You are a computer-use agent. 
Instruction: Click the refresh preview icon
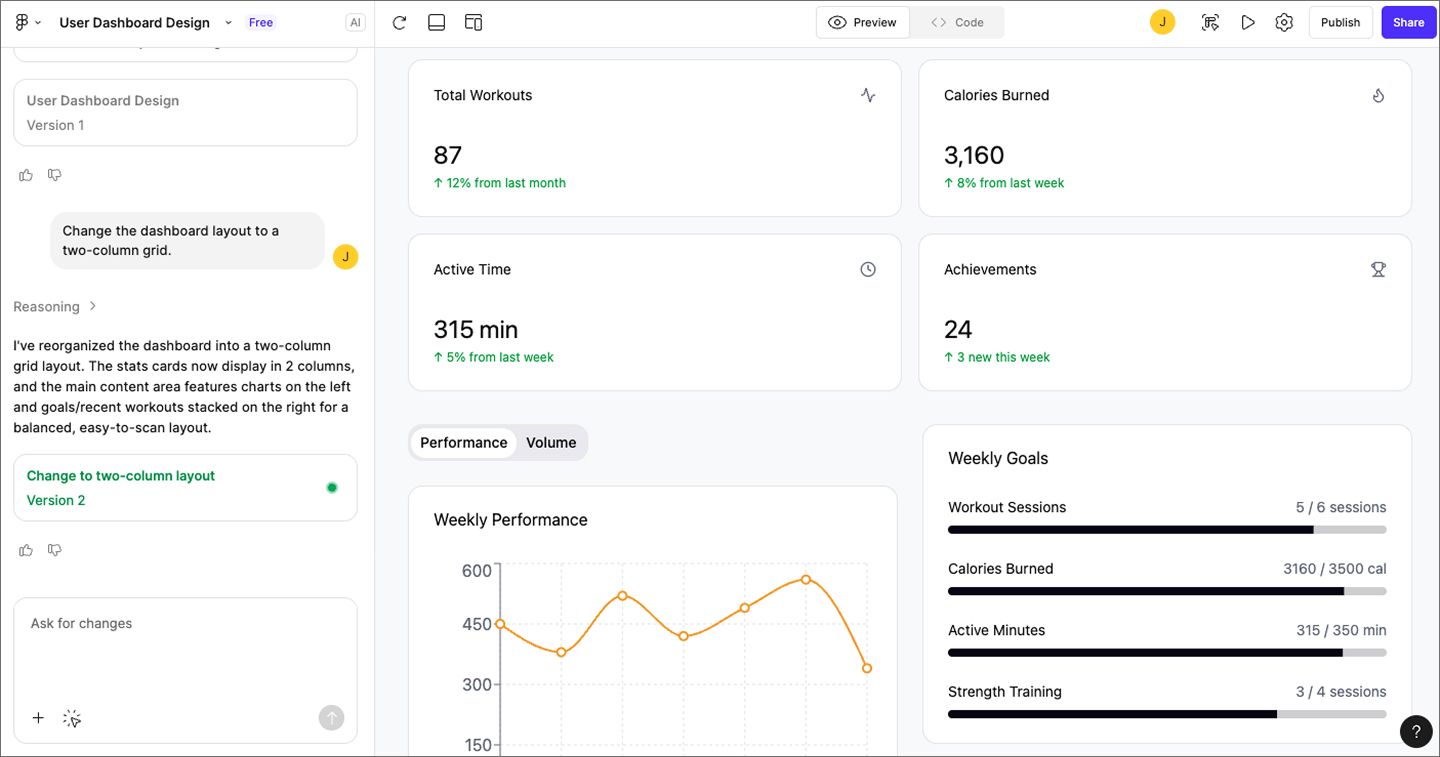399,21
